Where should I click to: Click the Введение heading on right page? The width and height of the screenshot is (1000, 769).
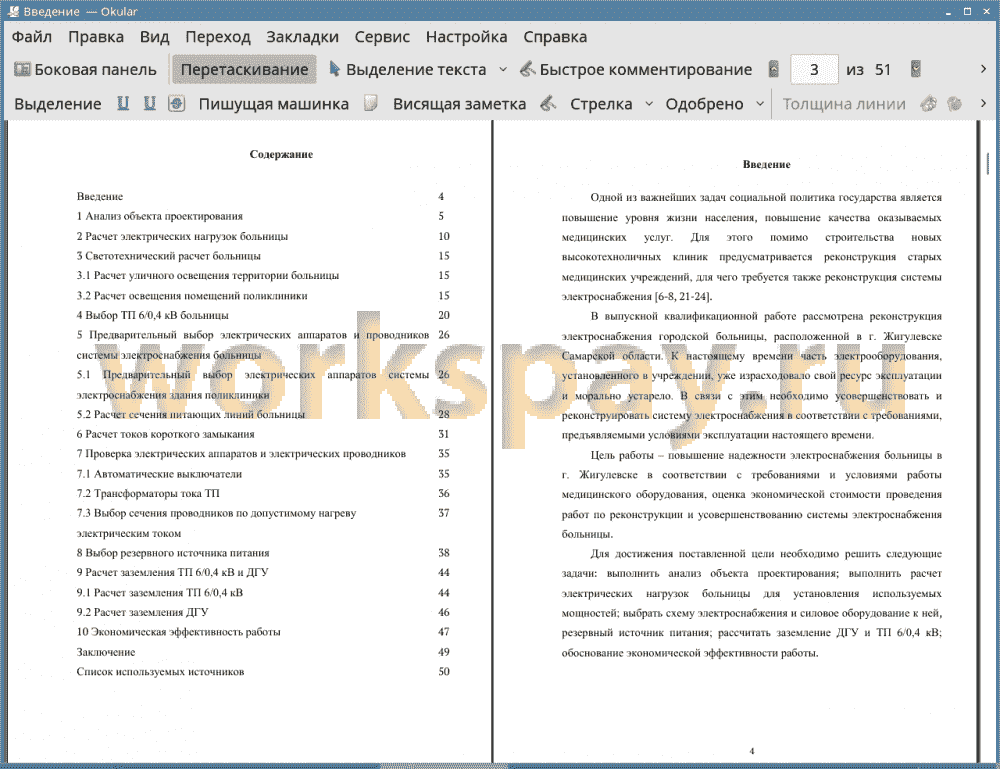[x=767, y=165]
